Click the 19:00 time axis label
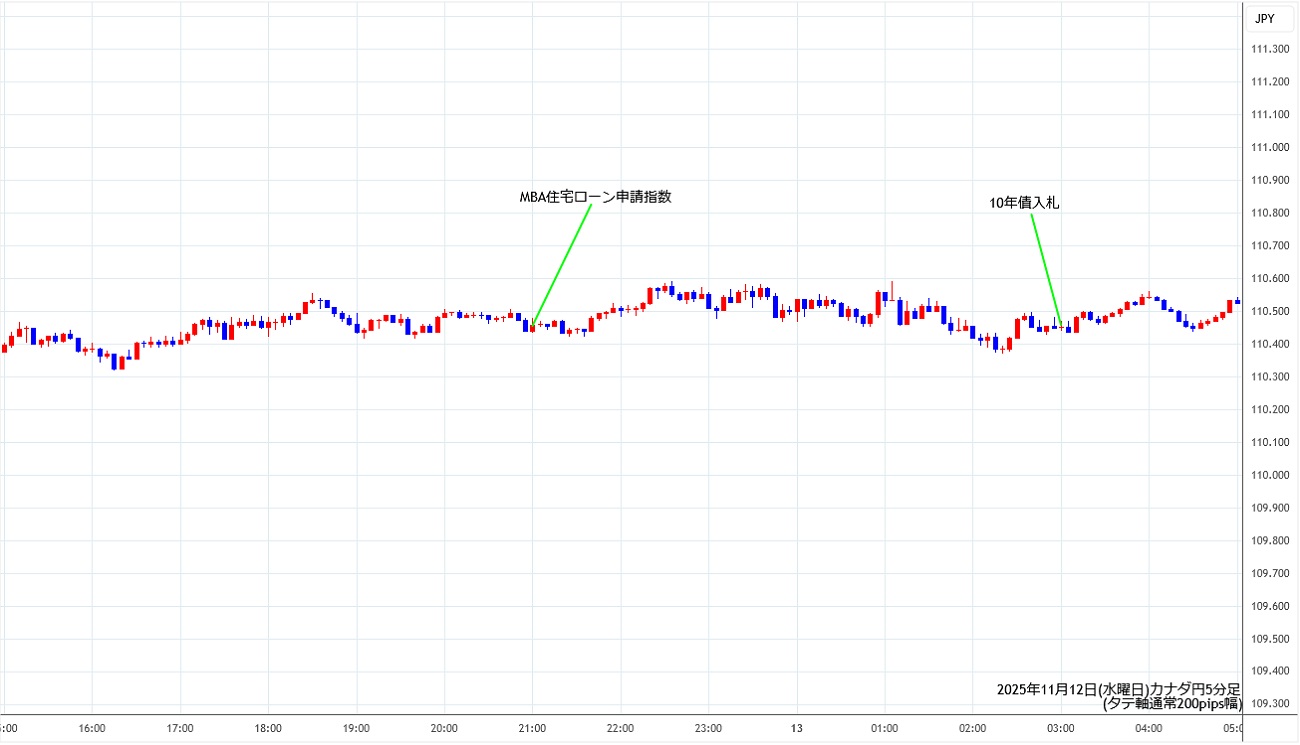 click(x=356, y=728)
